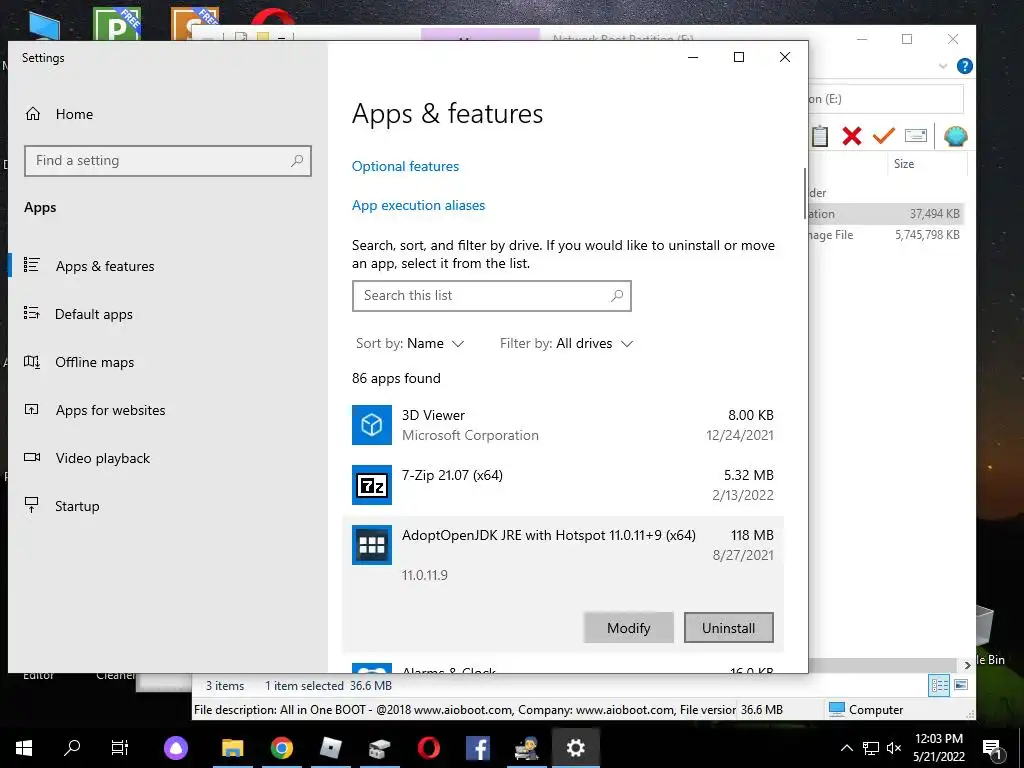This screenshot has width=1024, height=768.
Task: Open Task View on the taskbar
Action: pyautogui.click(x=120, y=748)
